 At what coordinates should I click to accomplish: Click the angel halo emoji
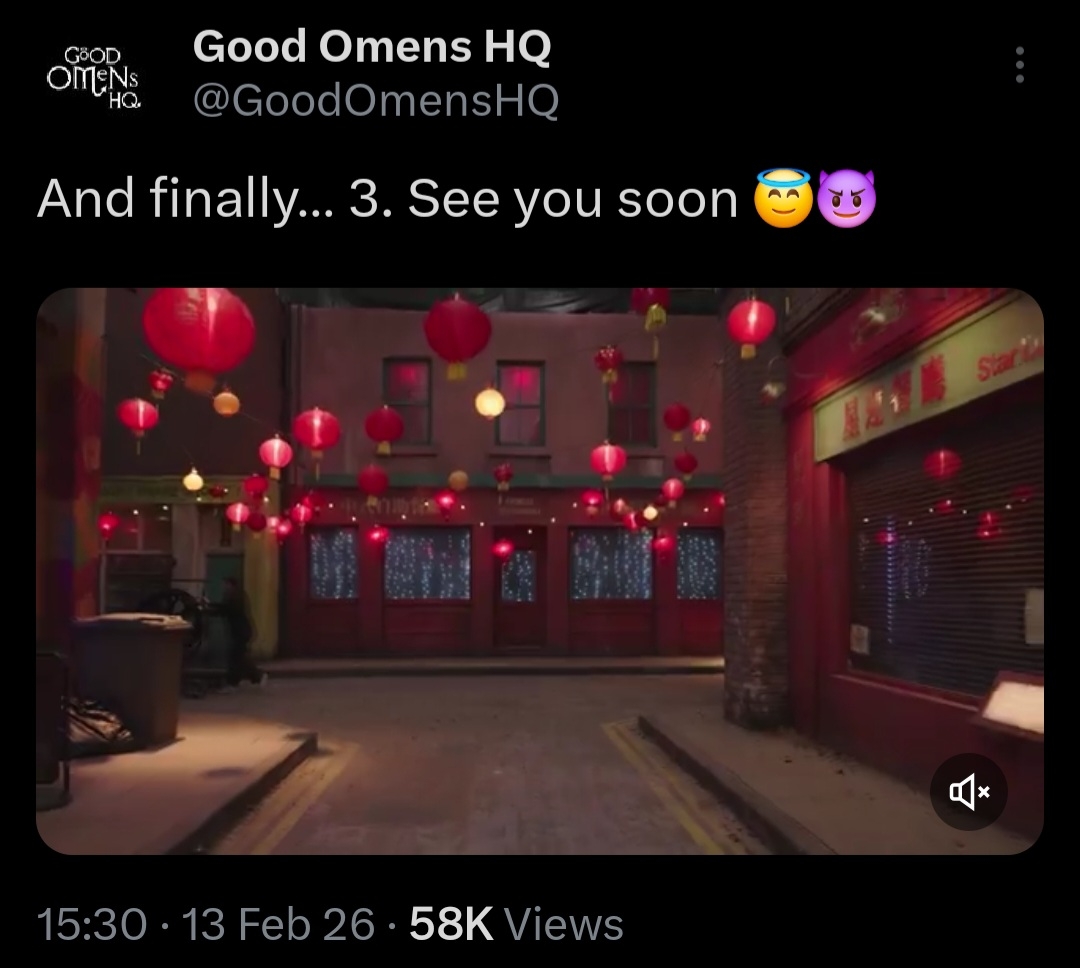tap(784, 198)
